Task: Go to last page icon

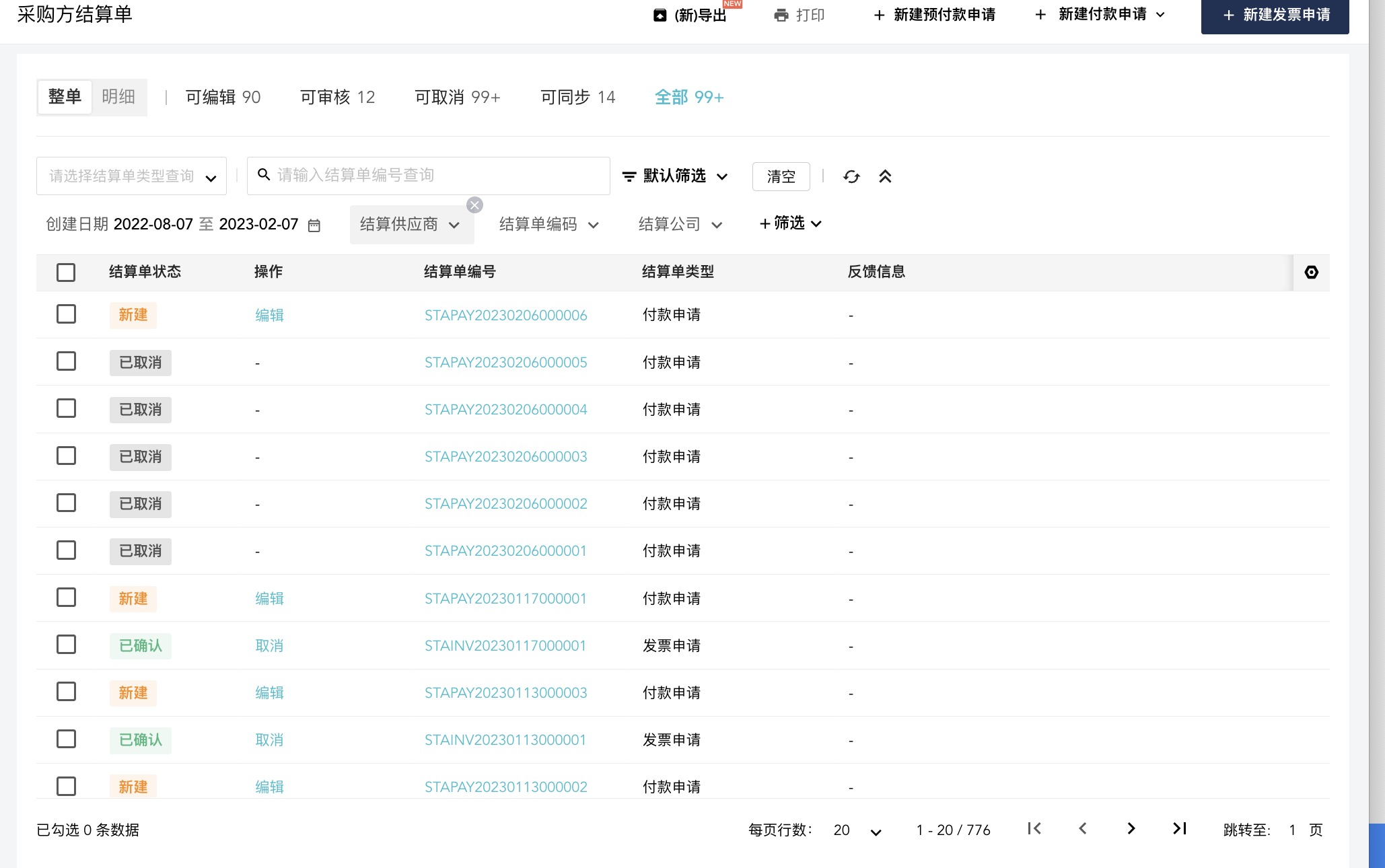Action: 1180,829
